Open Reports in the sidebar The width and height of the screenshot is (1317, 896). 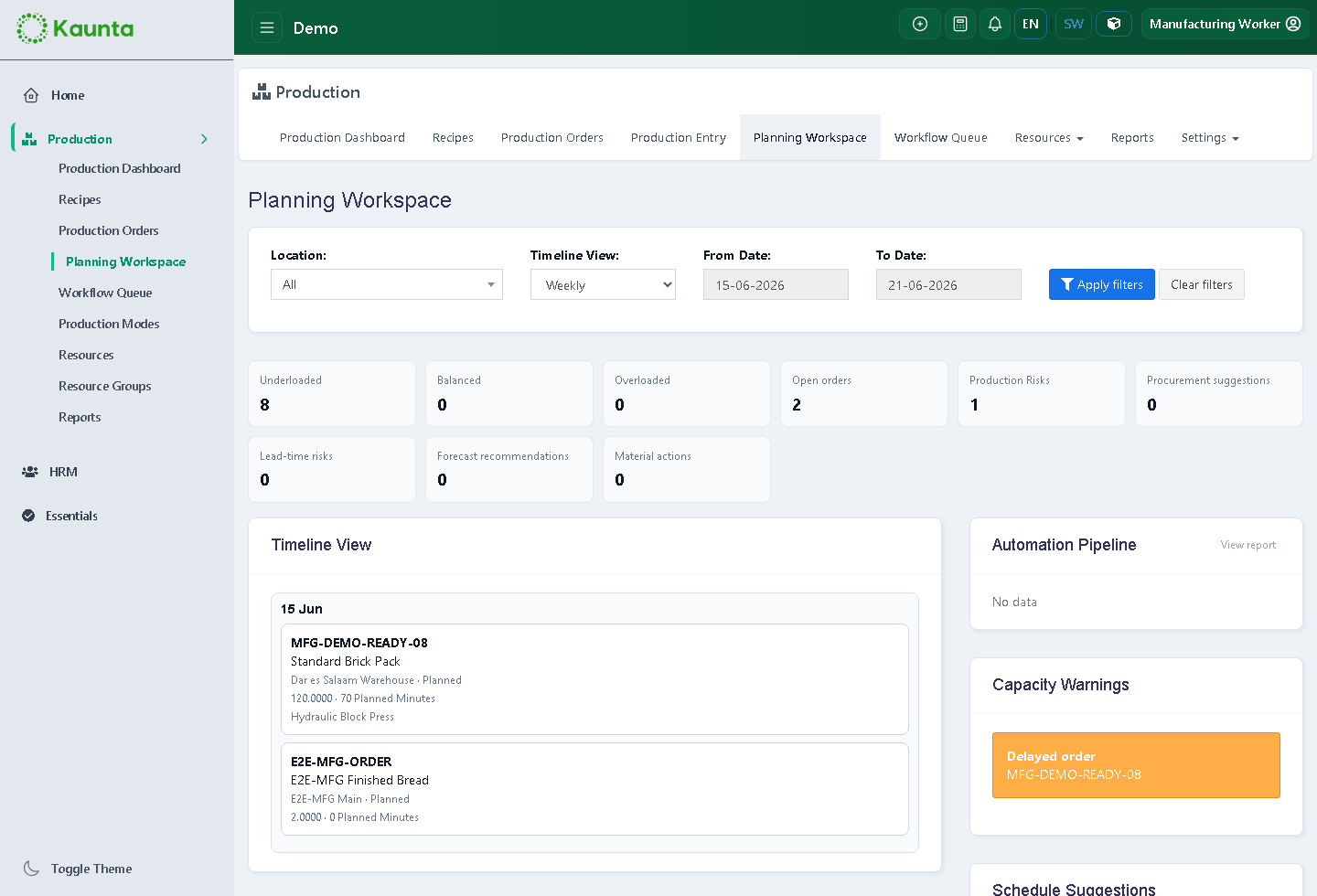coord(80,417)
